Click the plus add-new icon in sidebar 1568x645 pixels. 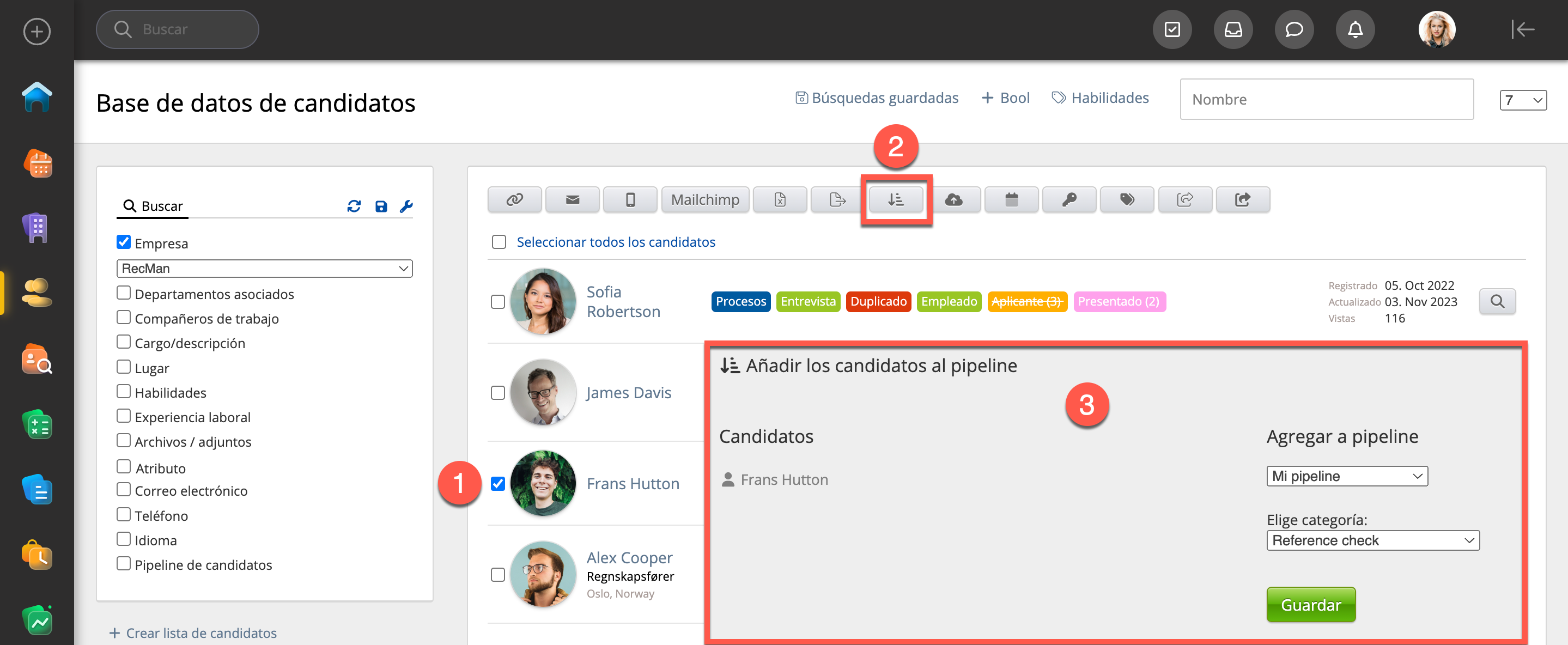click(x=37, y=31)
